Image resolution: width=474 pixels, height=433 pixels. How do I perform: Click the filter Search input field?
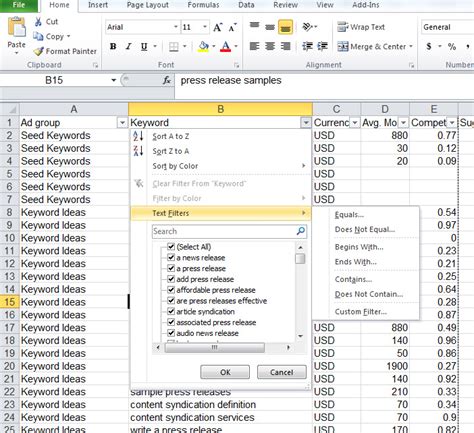click(224, 231)
